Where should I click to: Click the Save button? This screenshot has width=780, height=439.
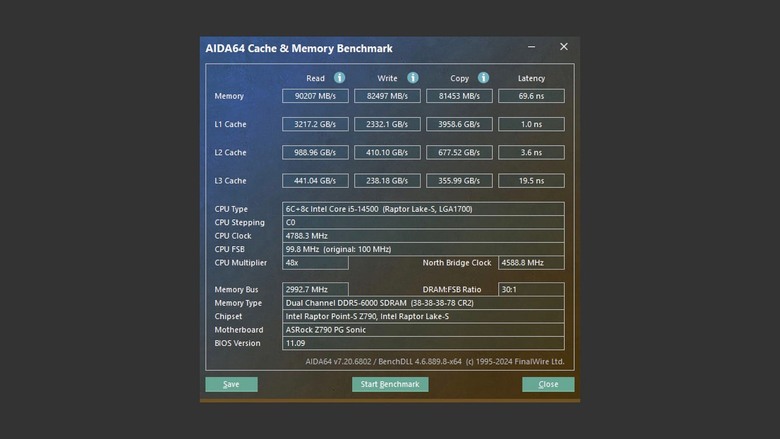coord(231,384)
